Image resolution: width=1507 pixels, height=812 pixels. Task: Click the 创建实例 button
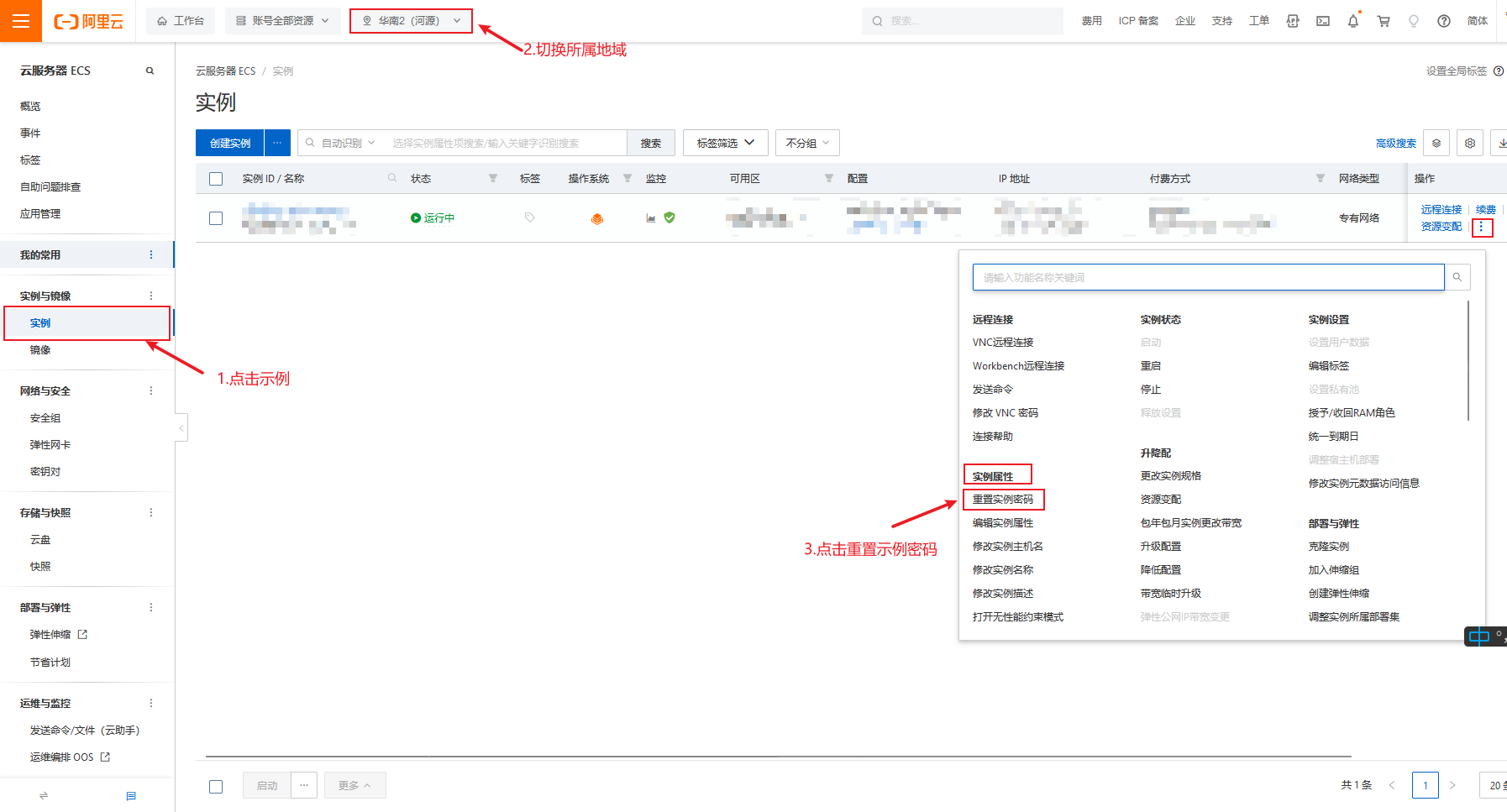[x=230, y=143]
